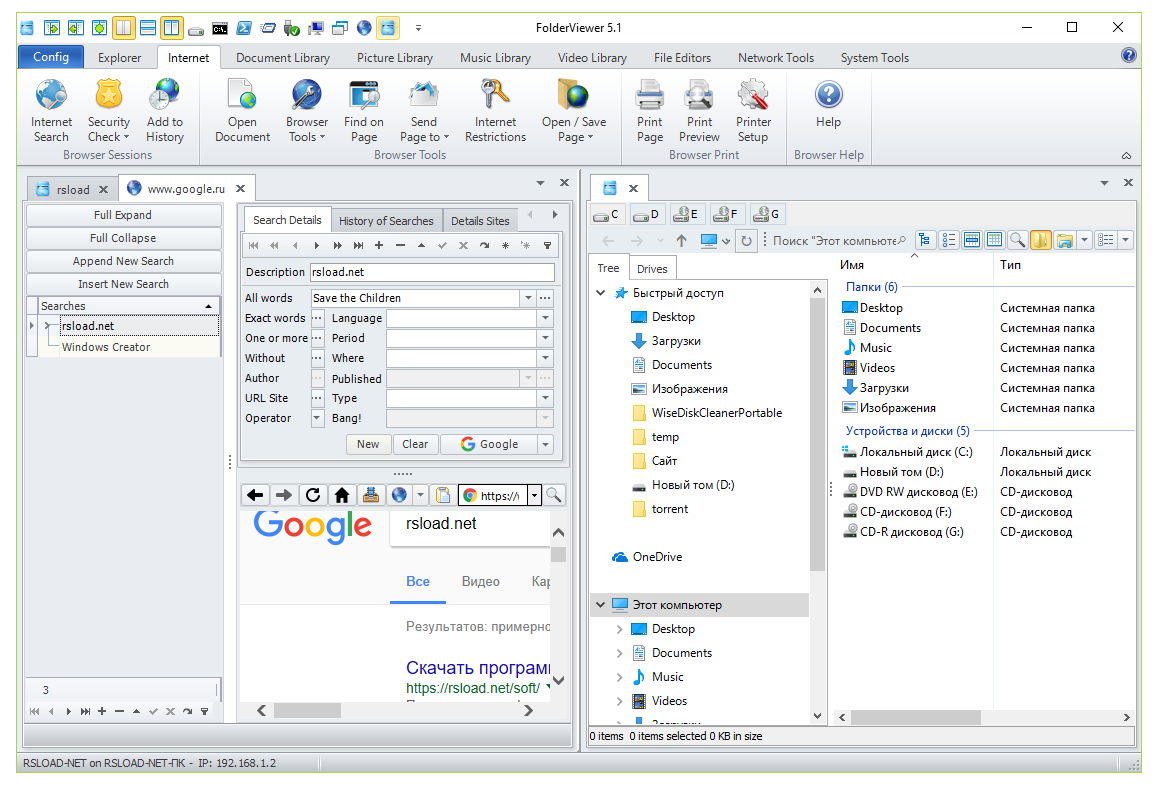The image size is (1156, 792).
Task: Toggle the folders pane view button
Action: (1041, 240)
